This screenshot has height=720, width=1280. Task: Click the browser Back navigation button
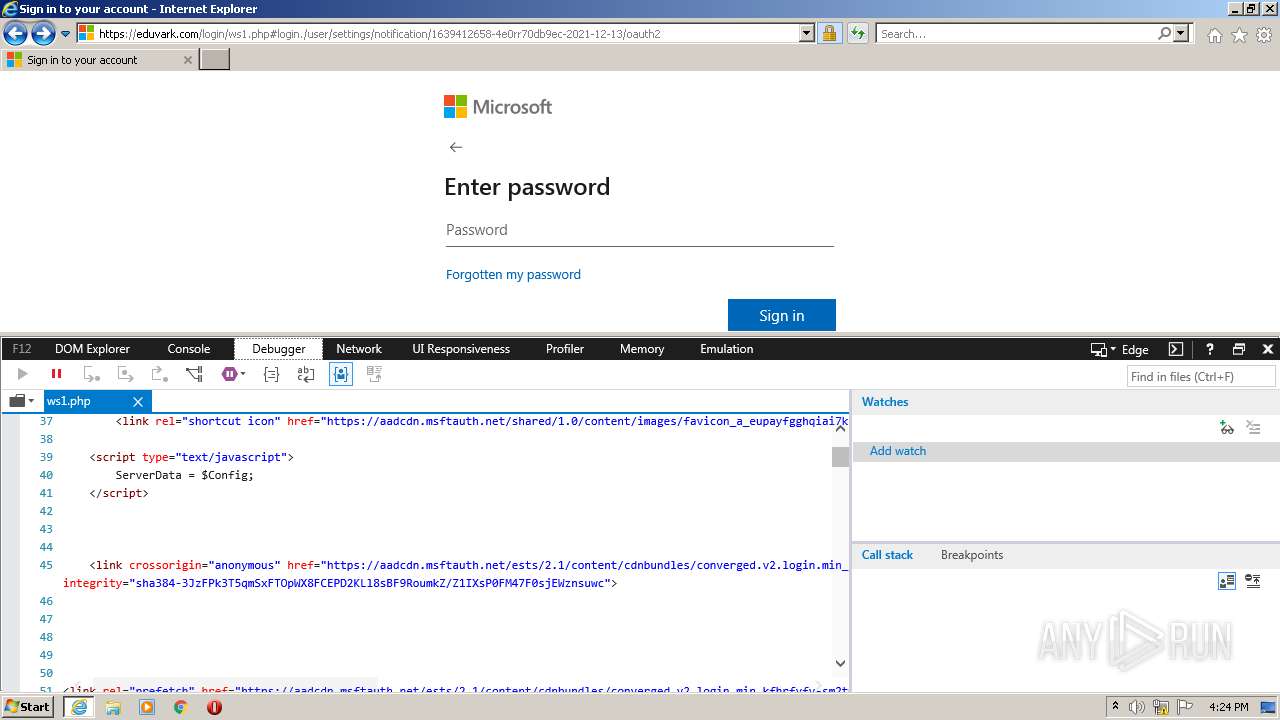pos(15,34)
